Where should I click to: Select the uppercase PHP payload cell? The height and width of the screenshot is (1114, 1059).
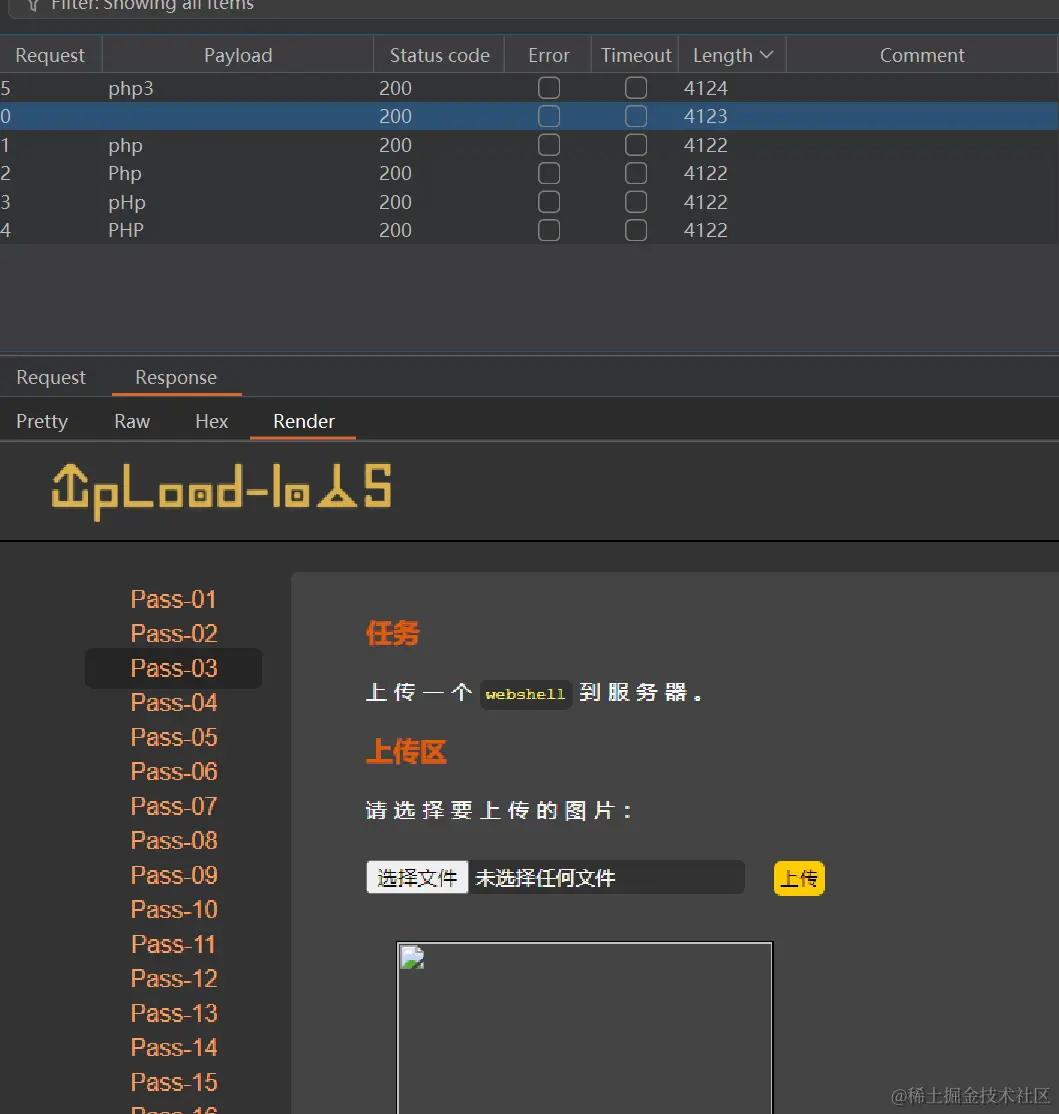point(126,230)
